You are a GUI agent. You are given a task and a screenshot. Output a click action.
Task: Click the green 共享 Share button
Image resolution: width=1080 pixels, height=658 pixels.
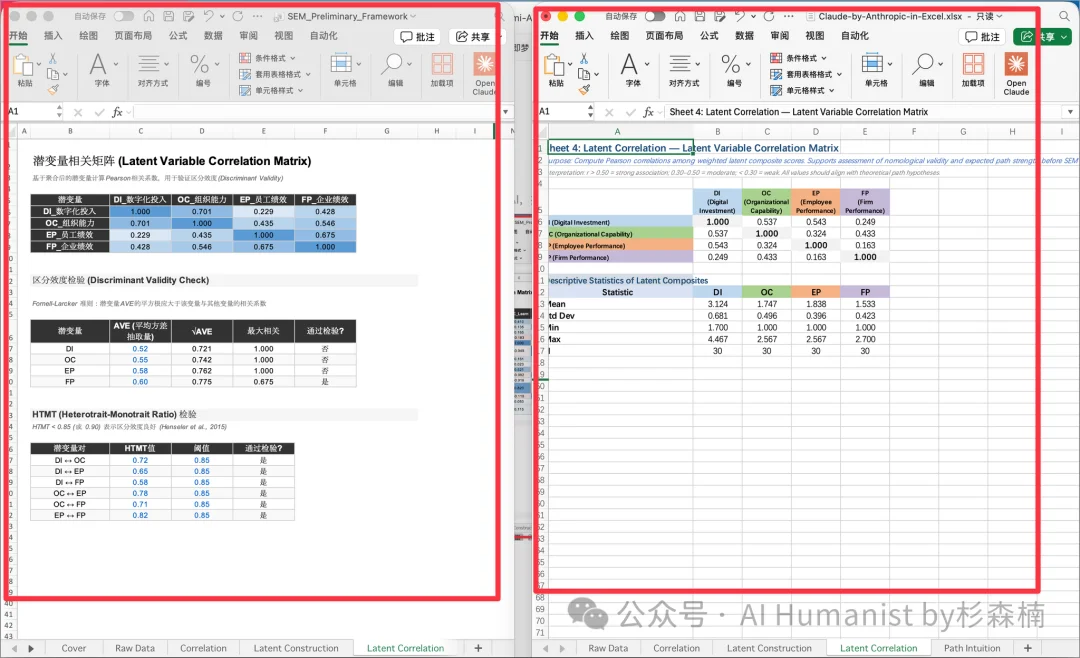point(1041,35)
